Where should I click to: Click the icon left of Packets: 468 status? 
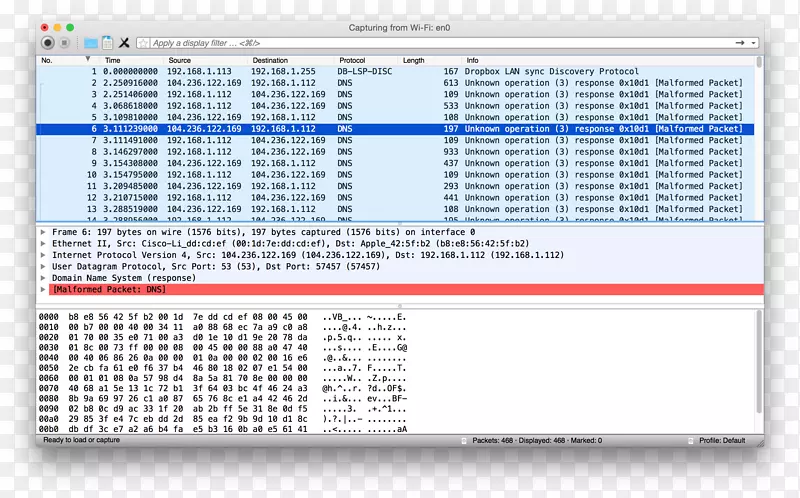(464, 440)
